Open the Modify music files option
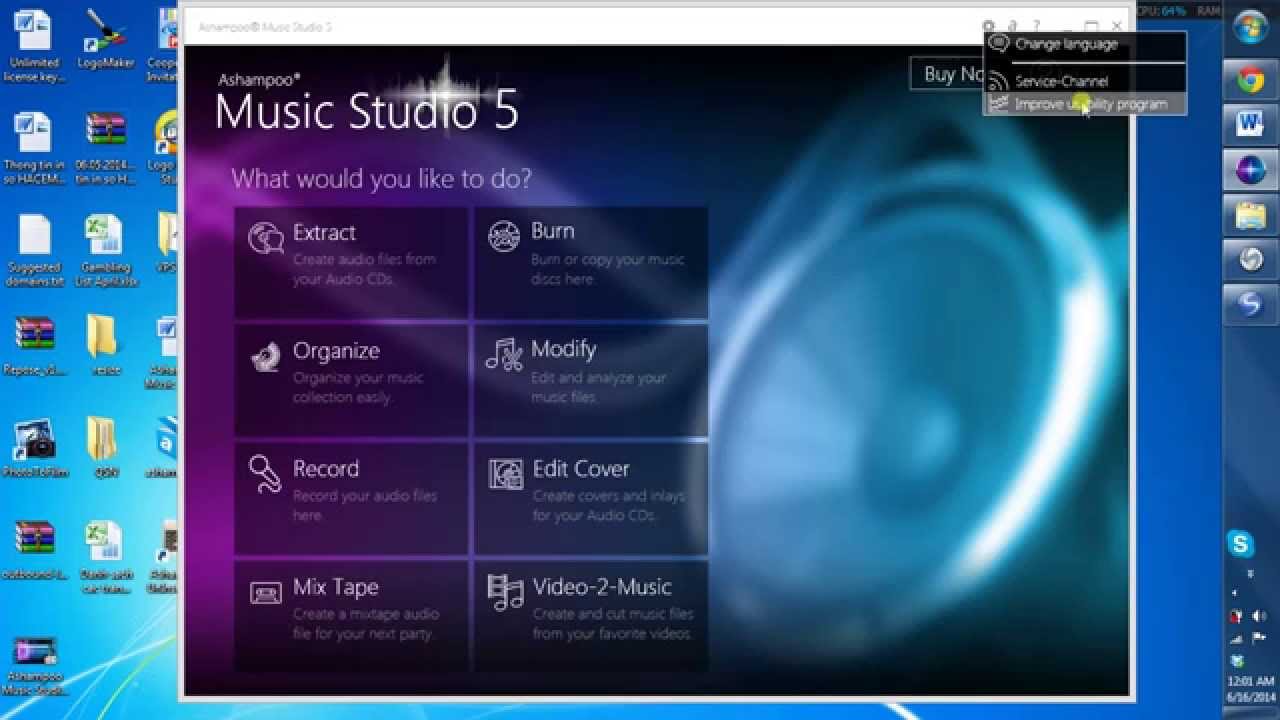This screenshot has height=720, width=1280. point(591,380)
